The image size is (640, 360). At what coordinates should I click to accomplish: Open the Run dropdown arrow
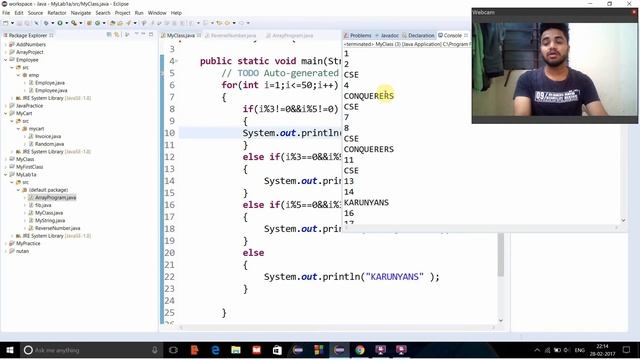67,23
